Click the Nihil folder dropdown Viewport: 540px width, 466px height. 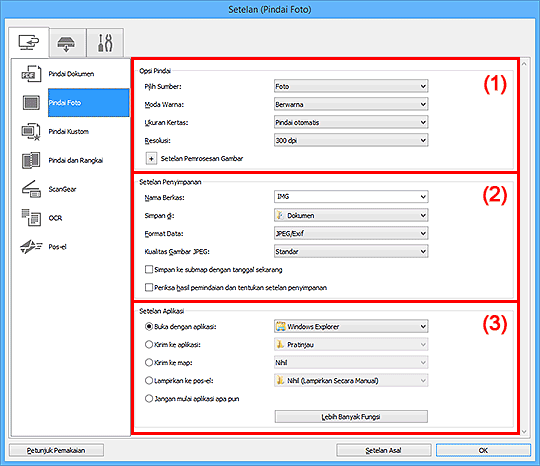351,362
